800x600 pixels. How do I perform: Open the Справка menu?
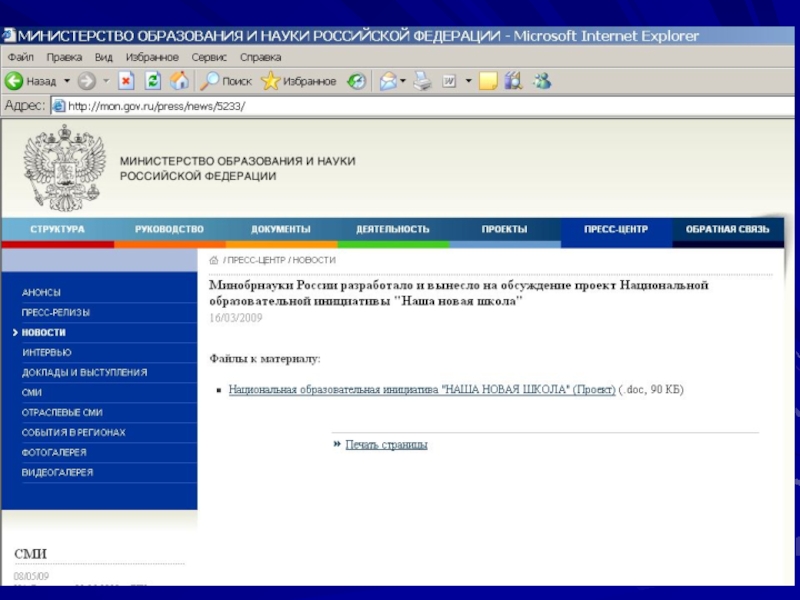[261, 57]
